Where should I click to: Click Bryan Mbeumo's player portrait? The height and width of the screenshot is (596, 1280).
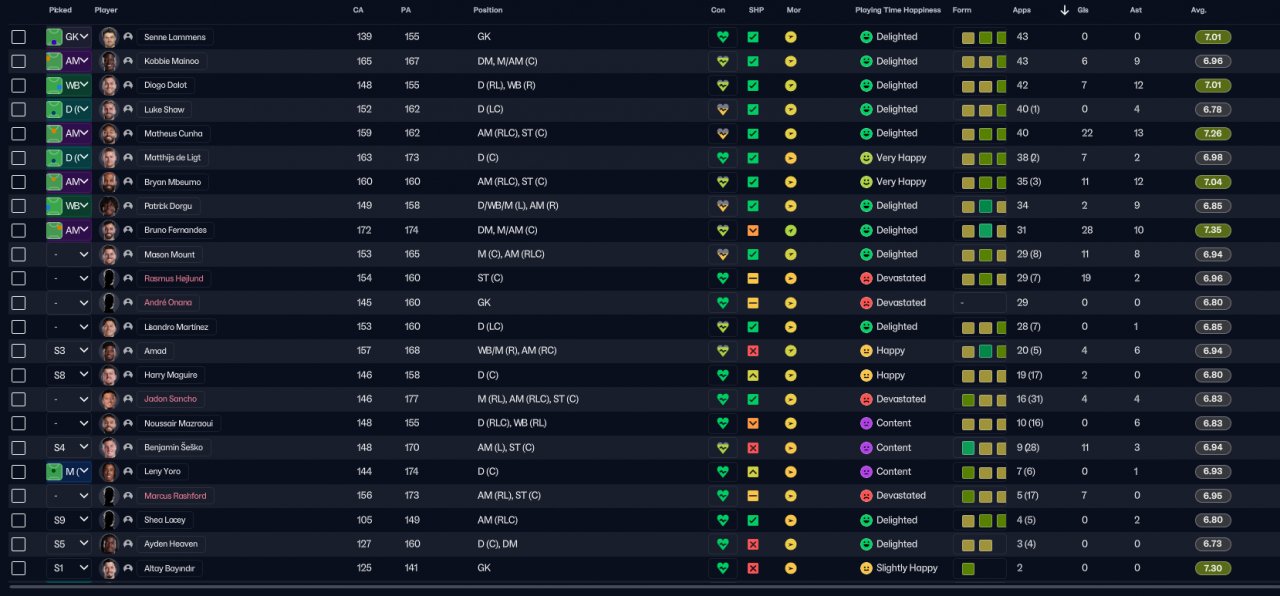click(109, 182)
